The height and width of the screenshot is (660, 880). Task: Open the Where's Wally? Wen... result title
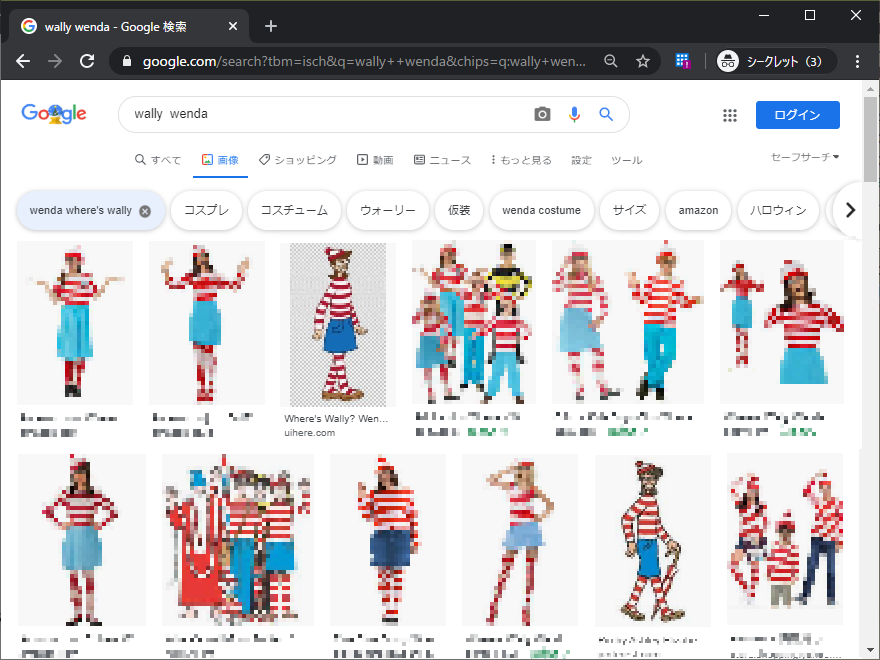coord(336,419)
